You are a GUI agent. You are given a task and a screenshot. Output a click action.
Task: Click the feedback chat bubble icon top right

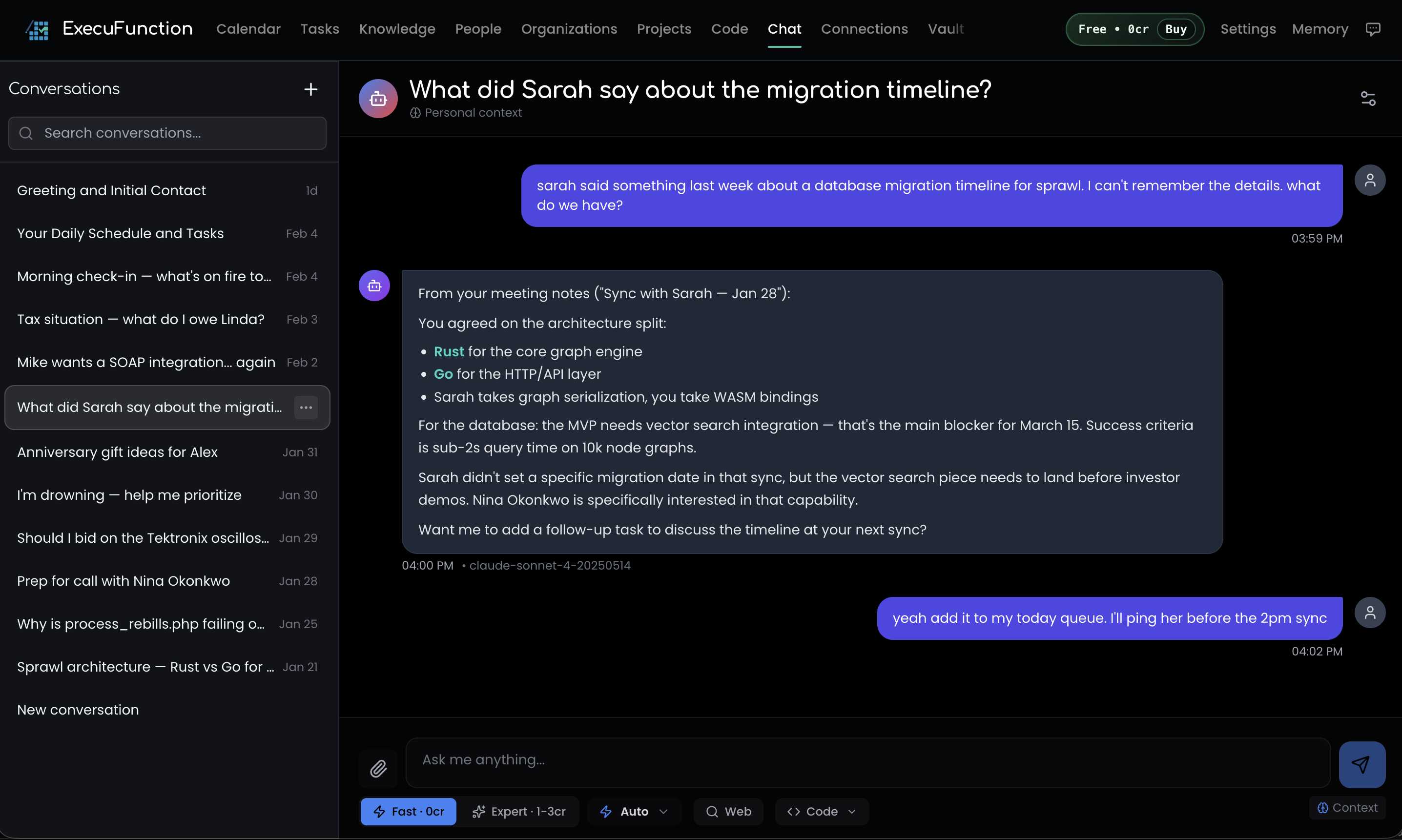pos(1374,29)
